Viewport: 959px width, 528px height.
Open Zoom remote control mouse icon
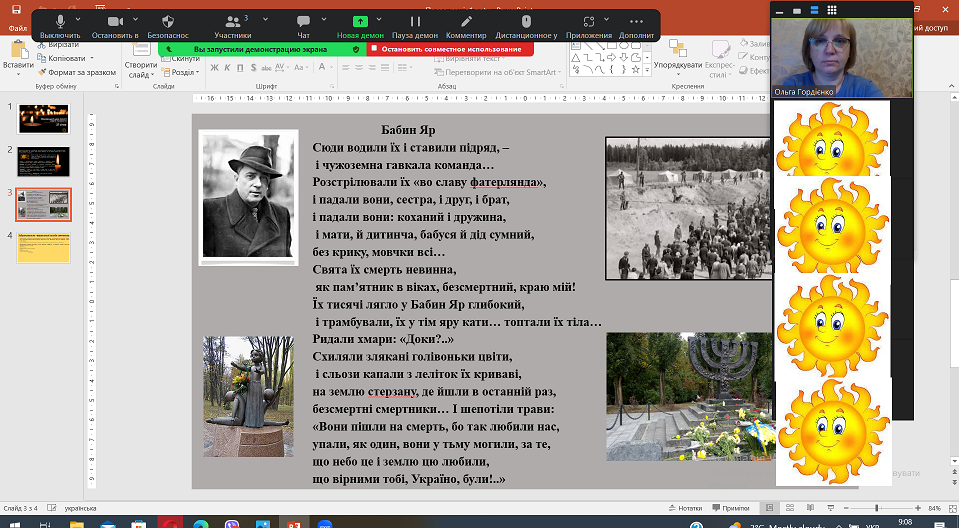point(526,26)
